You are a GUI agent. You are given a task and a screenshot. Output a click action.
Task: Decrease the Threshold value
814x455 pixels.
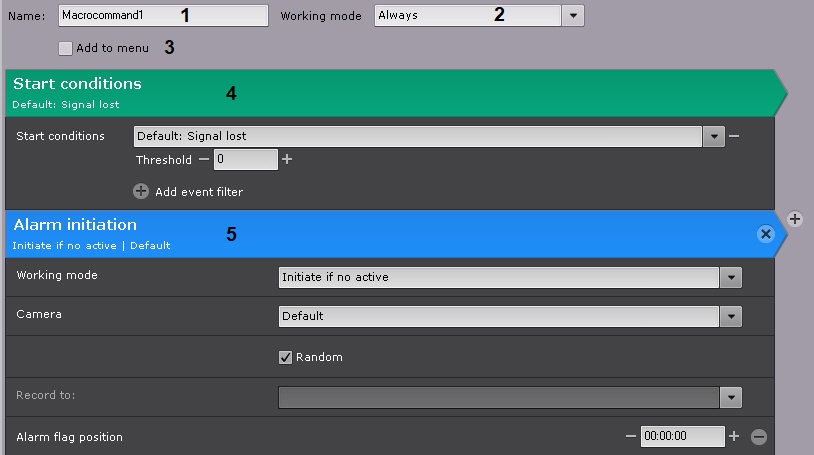[204, 159]
